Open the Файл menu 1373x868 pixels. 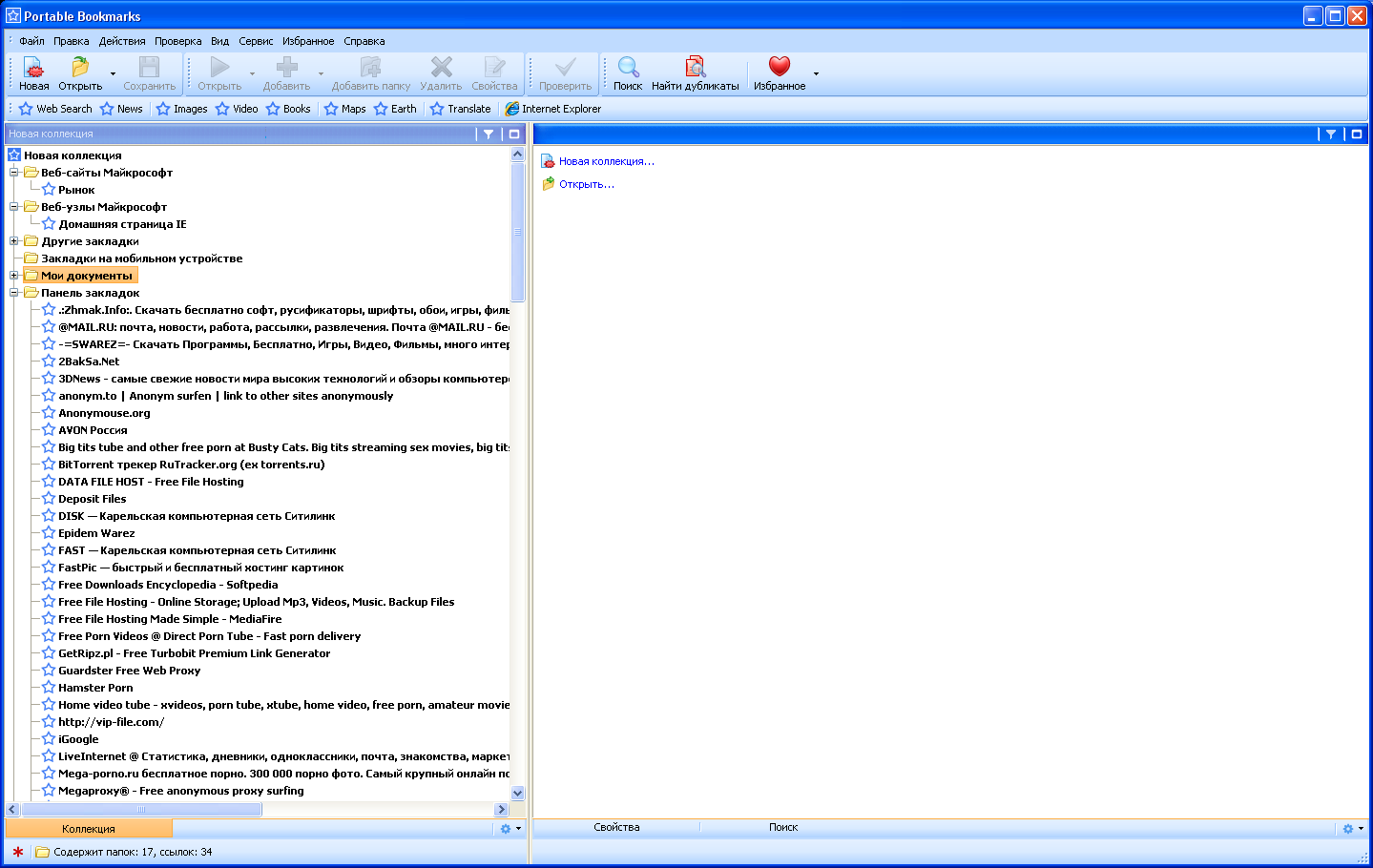click(31, 41)
